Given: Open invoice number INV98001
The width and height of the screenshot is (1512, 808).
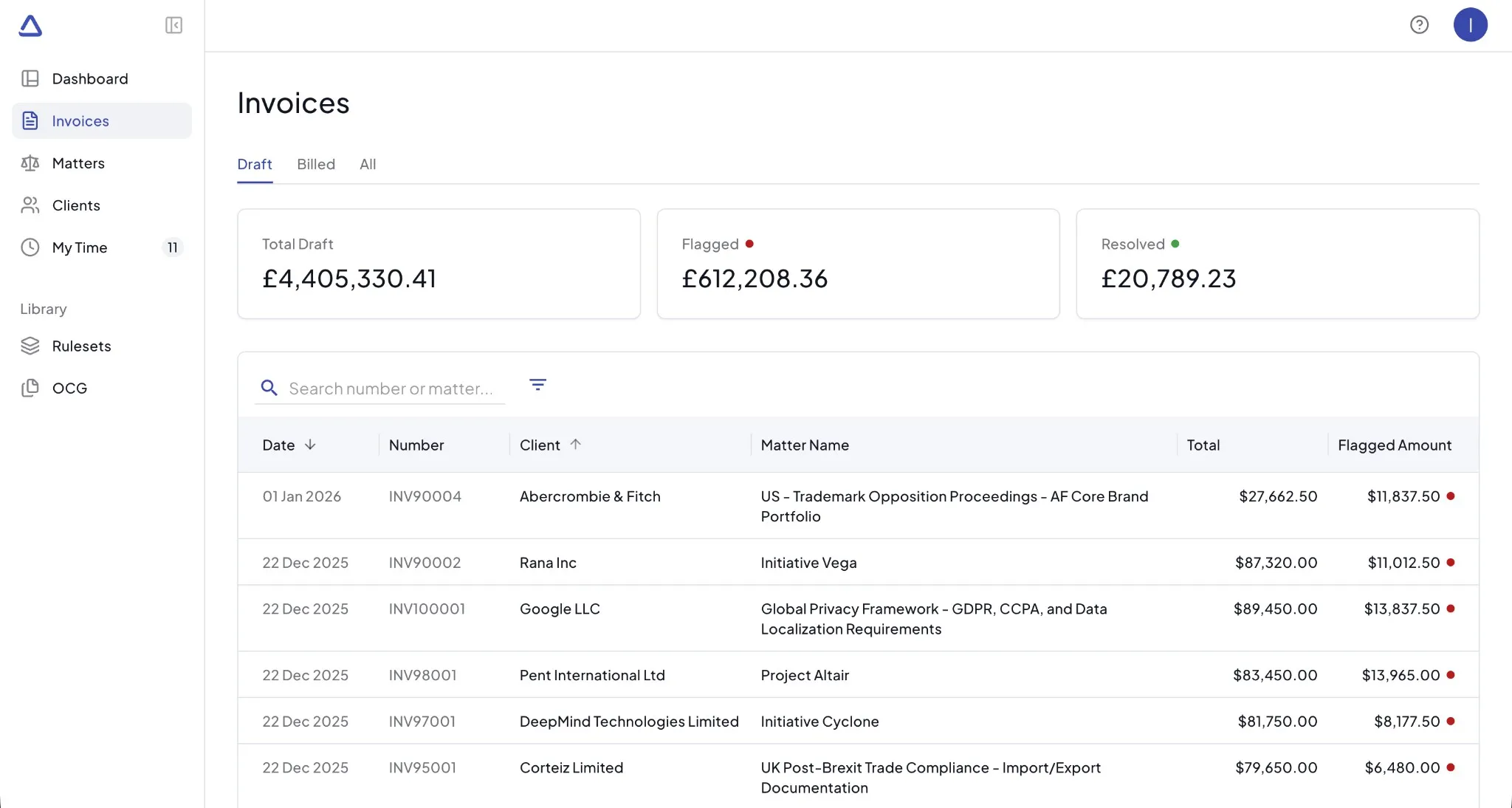Looking at the screenshot, I should tap(422, 675).
